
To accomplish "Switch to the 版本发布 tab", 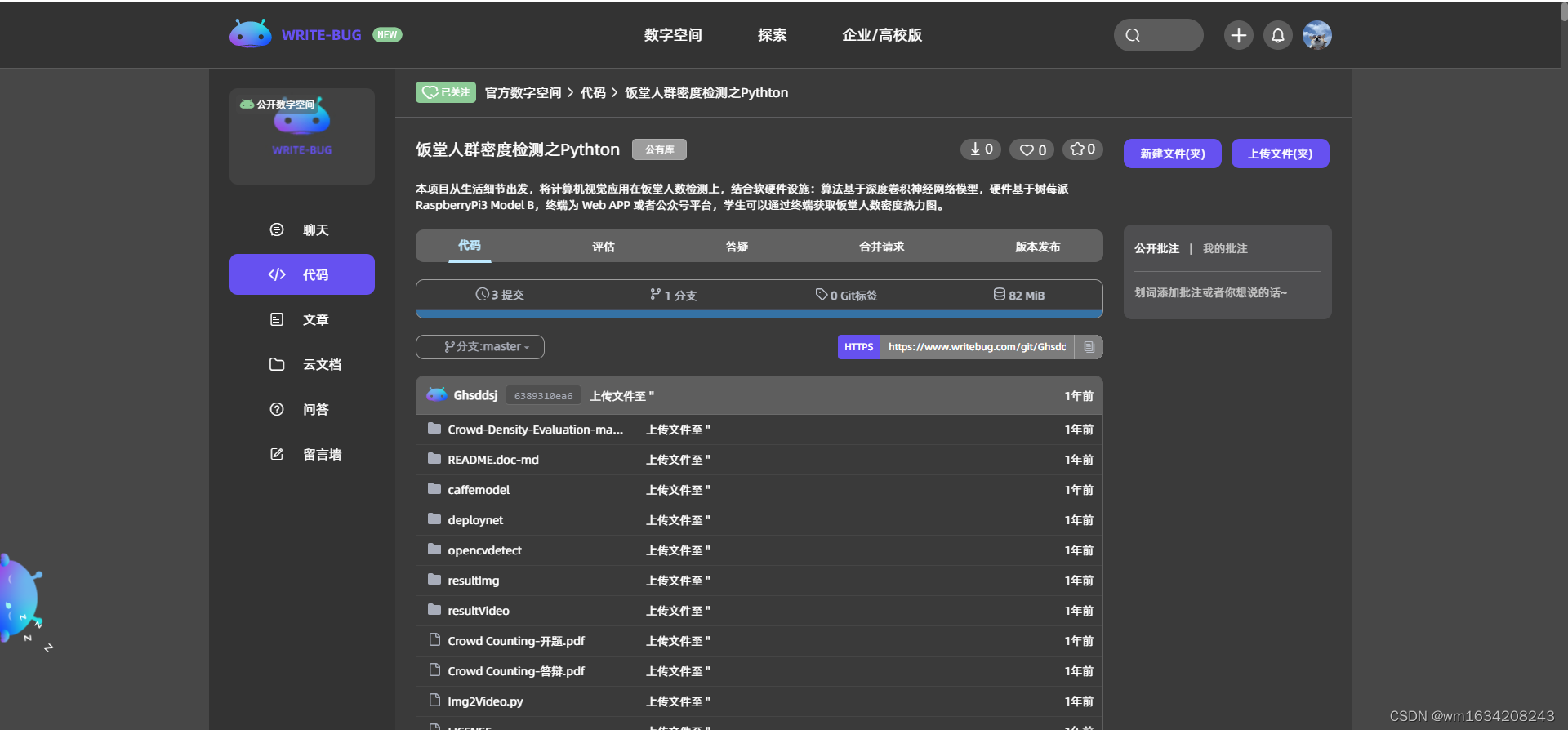I will click(x=1038, y=247).
